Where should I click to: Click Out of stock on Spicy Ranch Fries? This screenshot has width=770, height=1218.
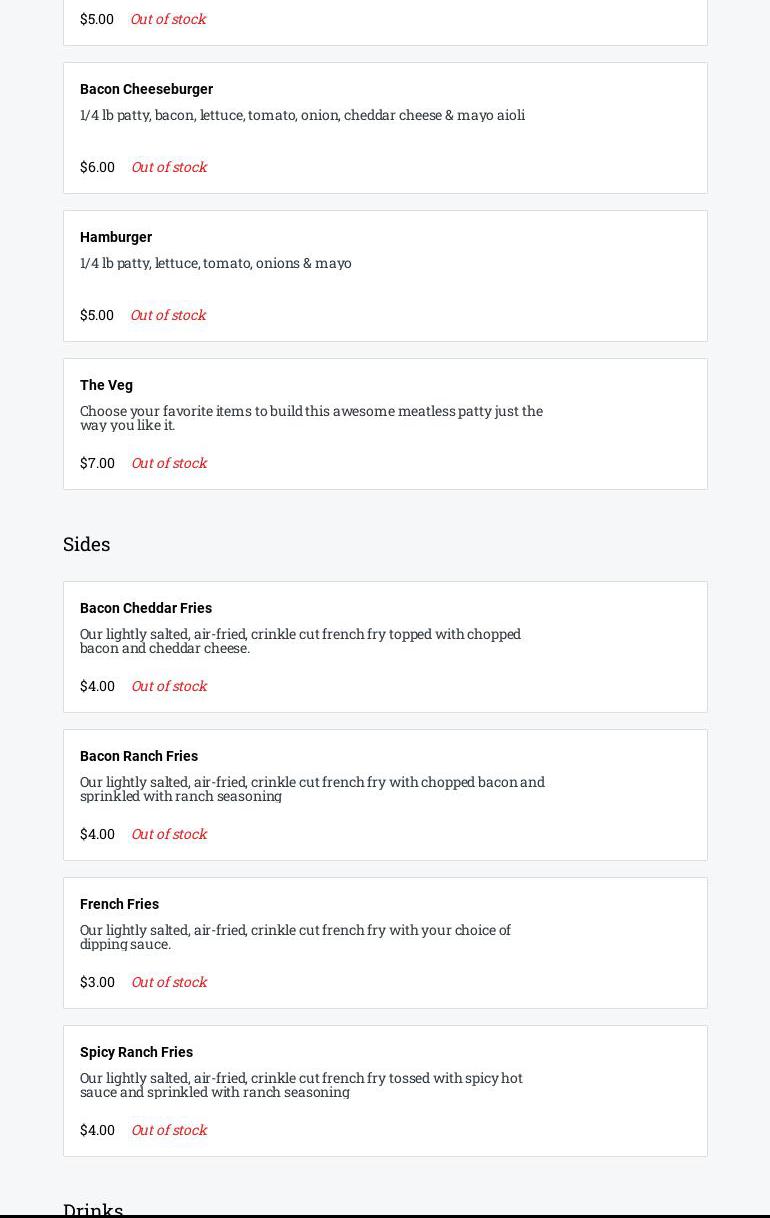coord(169,1130)
